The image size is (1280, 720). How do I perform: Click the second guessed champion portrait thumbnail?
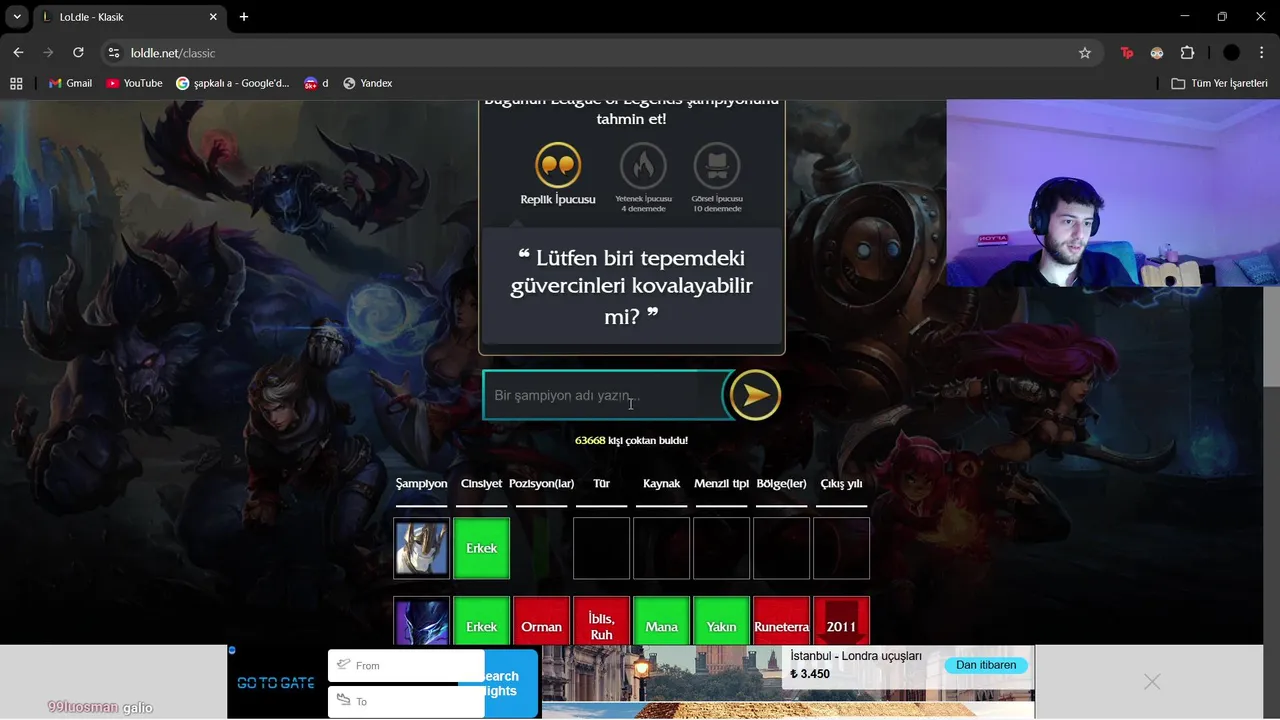pos(422,621)
